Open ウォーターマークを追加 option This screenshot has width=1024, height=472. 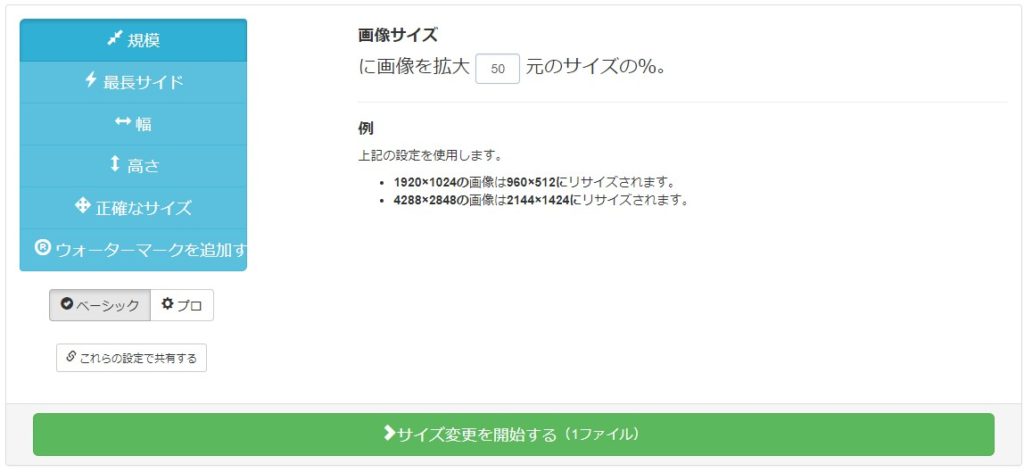[133, 249]
